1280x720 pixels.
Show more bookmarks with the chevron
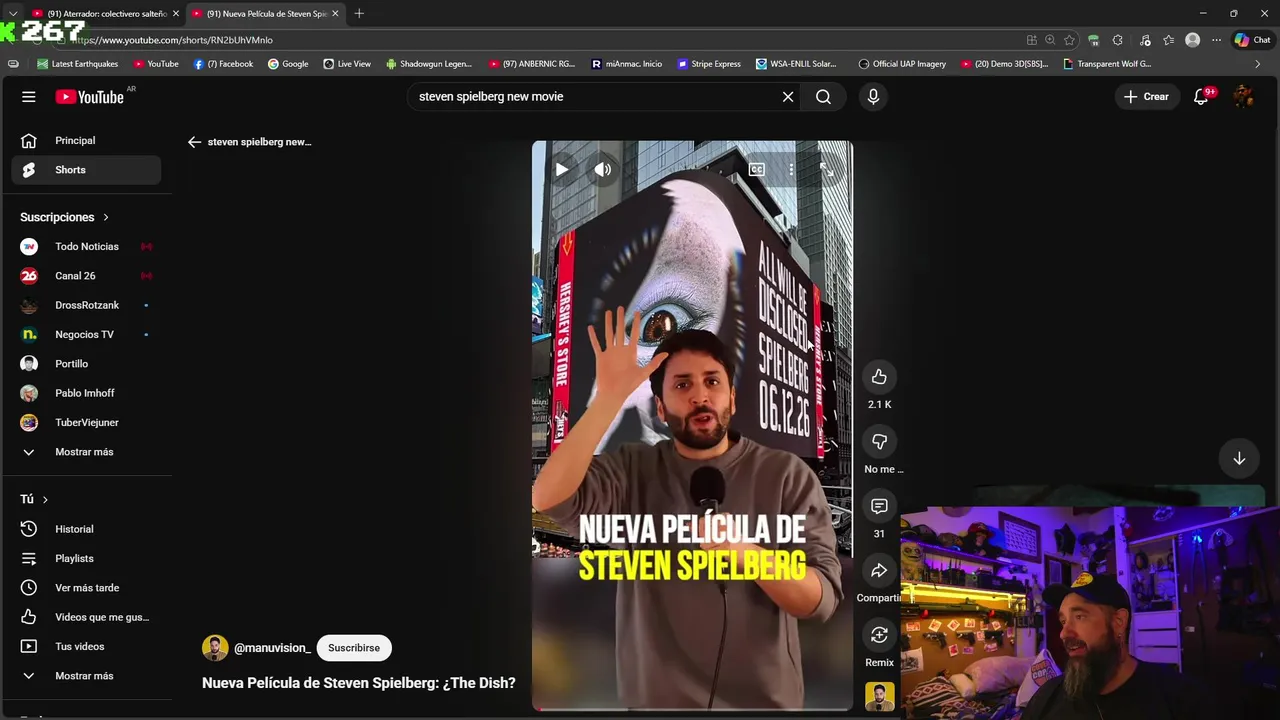1257,64
